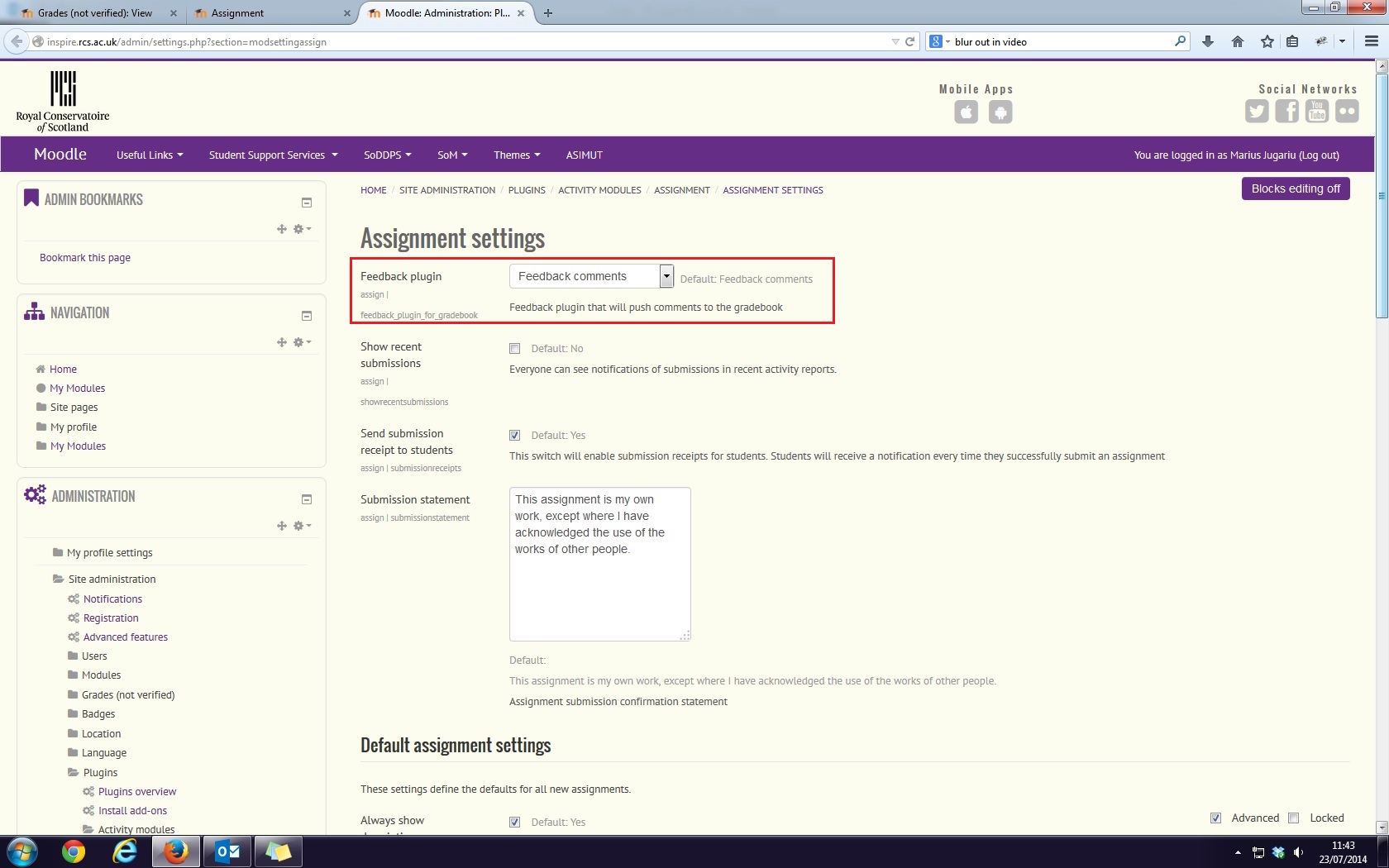Toggle the Always show description checkbox
The image size is (1389, 868).
coord(514,823)
